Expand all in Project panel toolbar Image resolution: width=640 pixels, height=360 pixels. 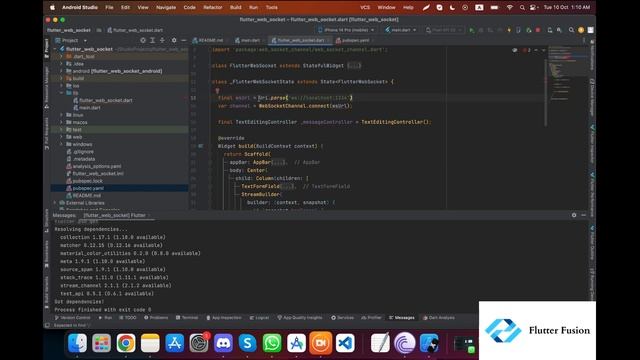(x=152, y=40)
